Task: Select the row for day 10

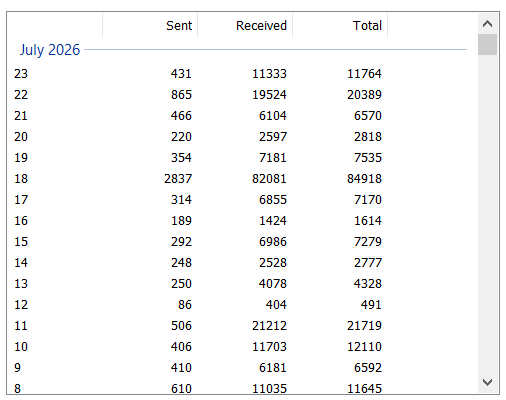Action: coord(242,346)
